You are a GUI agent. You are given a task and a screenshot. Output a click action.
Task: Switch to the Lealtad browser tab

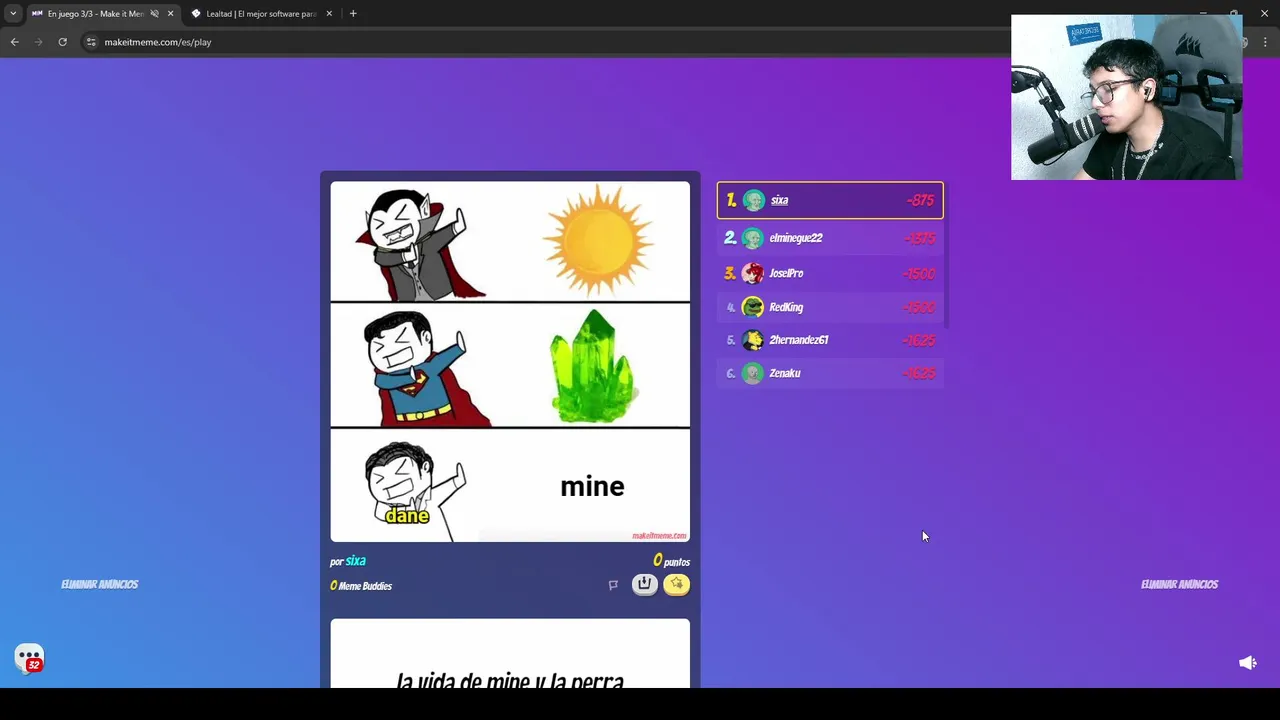pyautogui.click(x=262, y=14)
